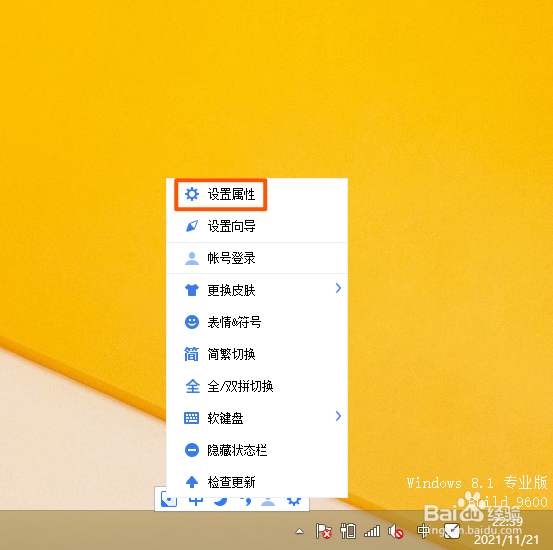Click the gear icon on IME status bar
The width and height of the screenshot is (553, 550).
coord(293,501)
